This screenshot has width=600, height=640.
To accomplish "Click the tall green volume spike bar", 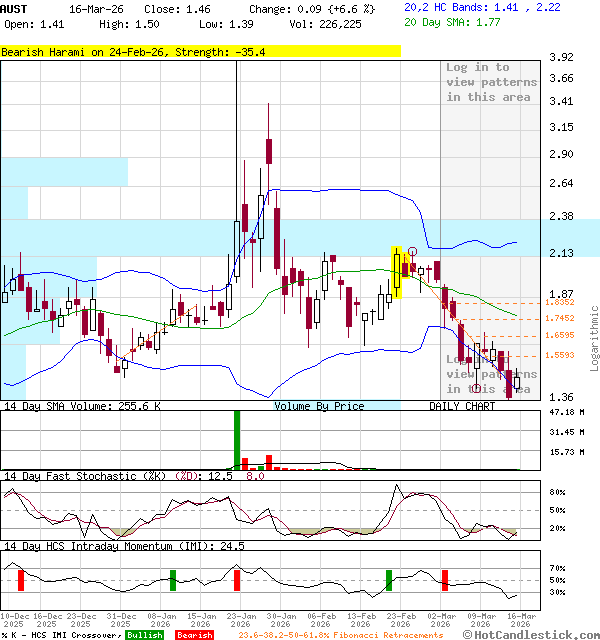I will click(x=237, y=439).
